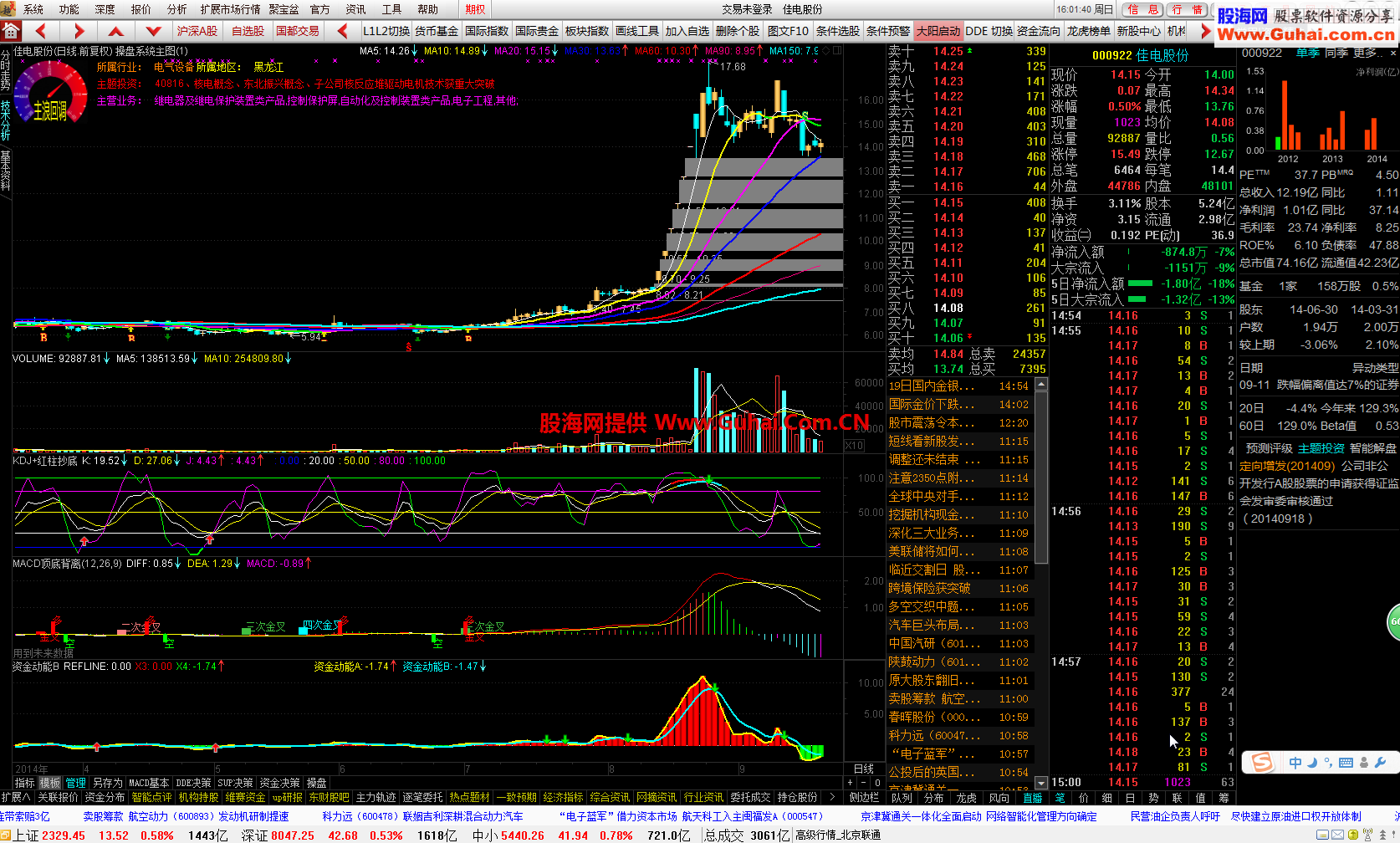Click the red forward arrow in toolbar
The width and height of the screenshot is (1400, 843).
(x=79, y=31)
